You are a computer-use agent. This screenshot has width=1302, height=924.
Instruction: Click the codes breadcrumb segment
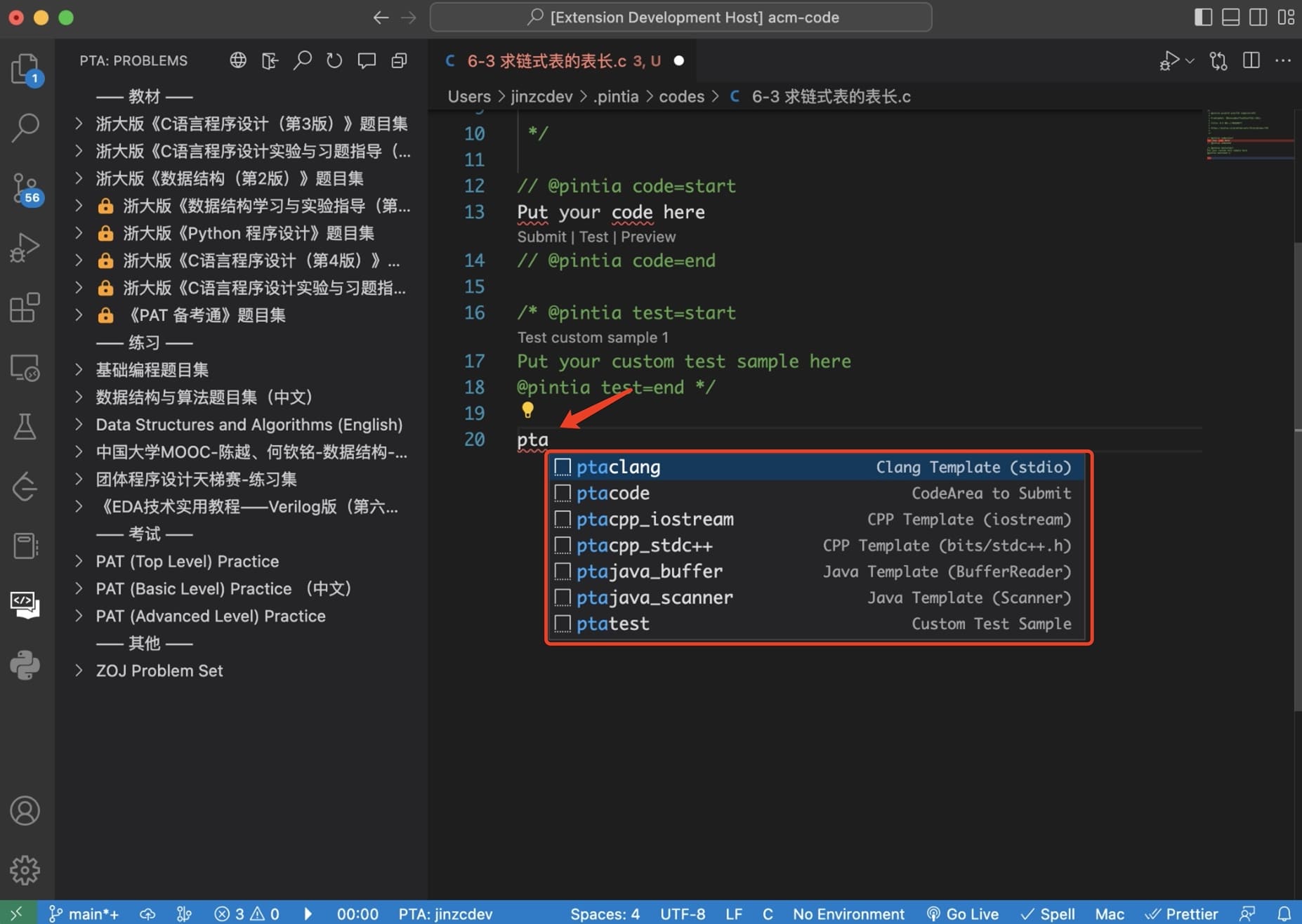(x=681, y=96)
